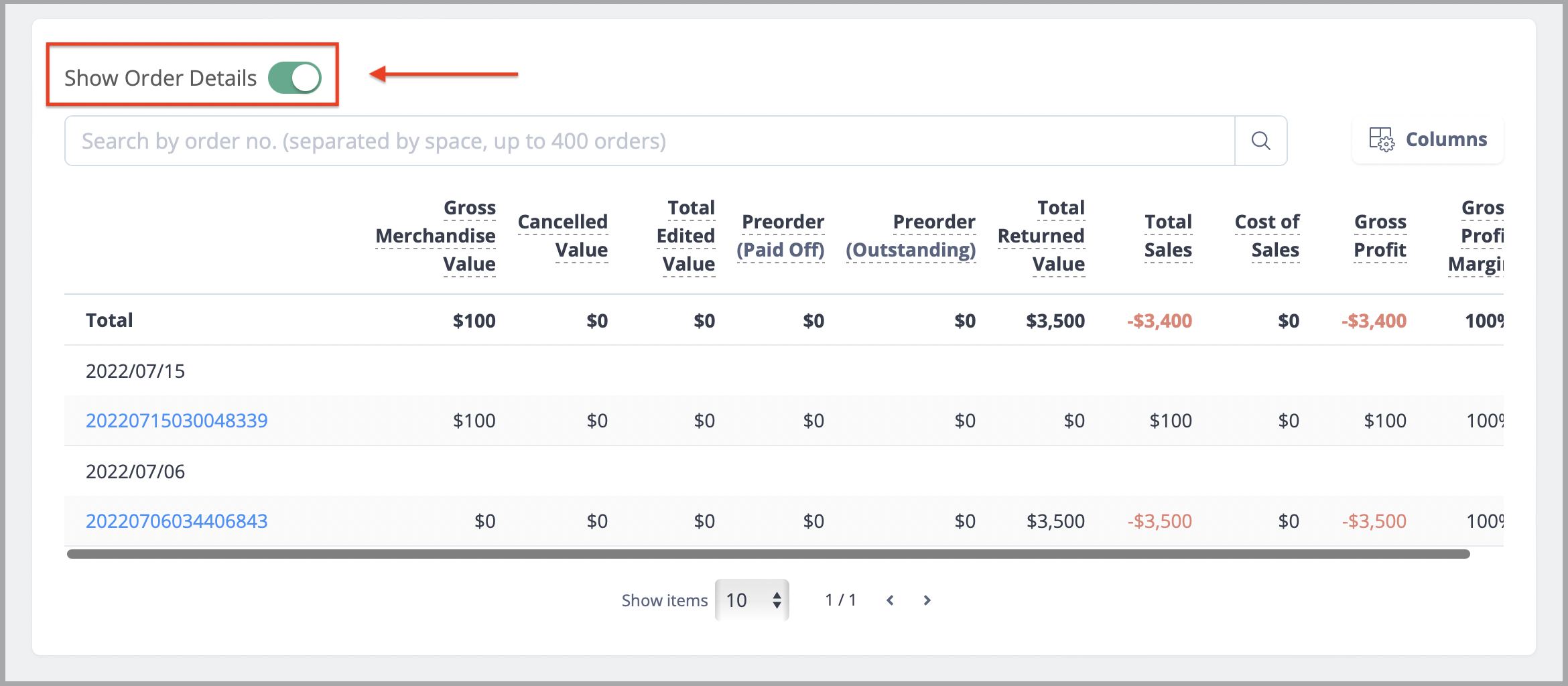Click the Total Edited Value column header

coord(686,236)
